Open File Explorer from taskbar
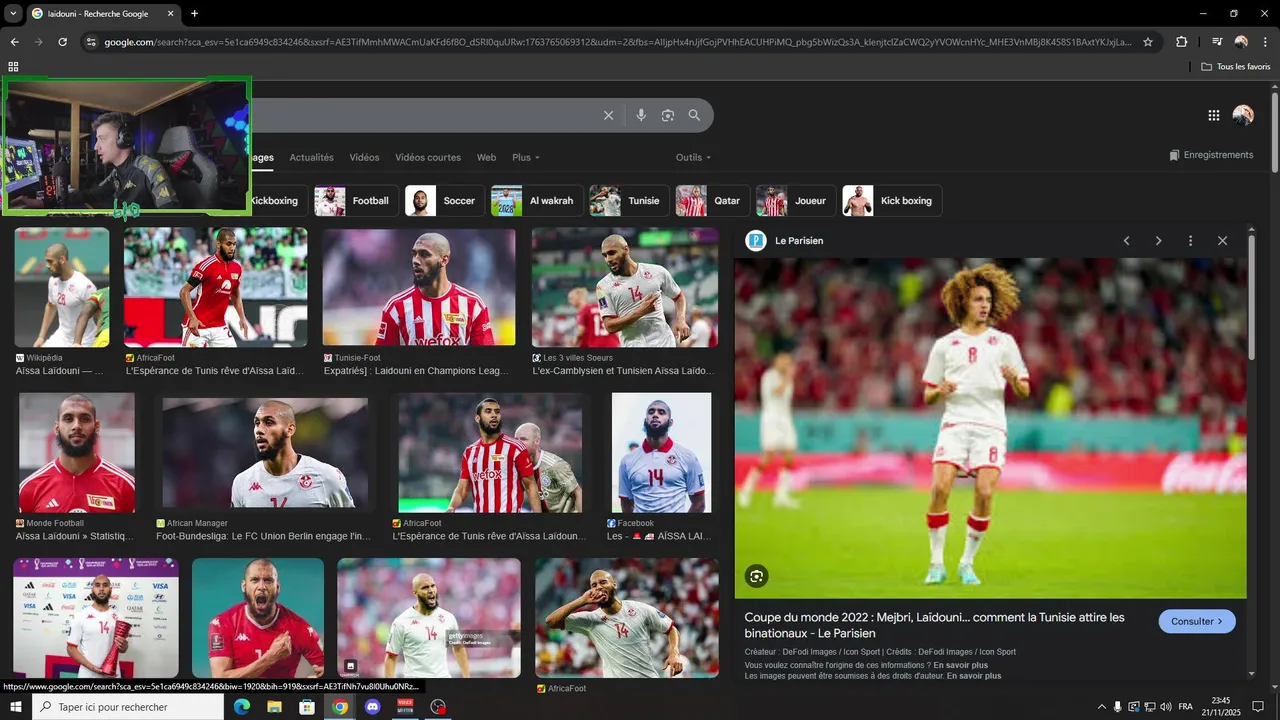This screenshot has width=1280, height=720. pyautogui.click(x=274, y=707)
